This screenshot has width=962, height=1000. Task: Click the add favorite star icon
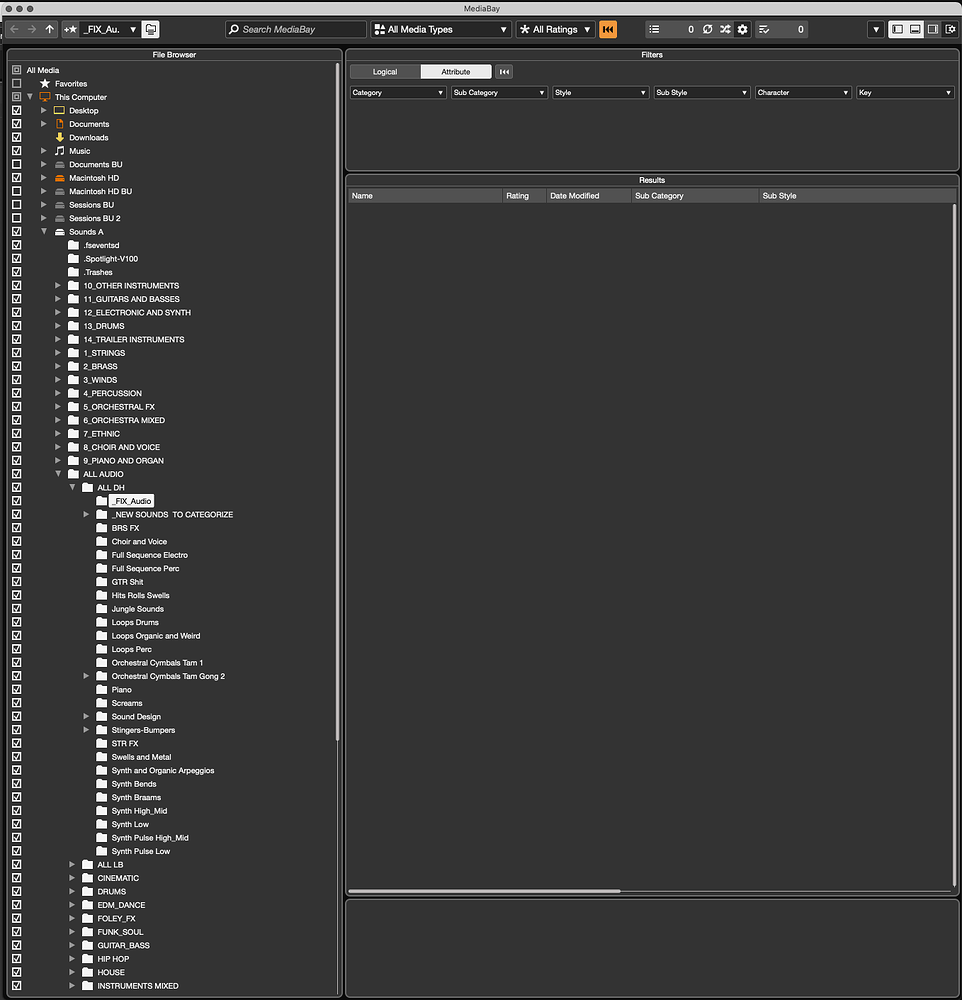coord(70,29)
